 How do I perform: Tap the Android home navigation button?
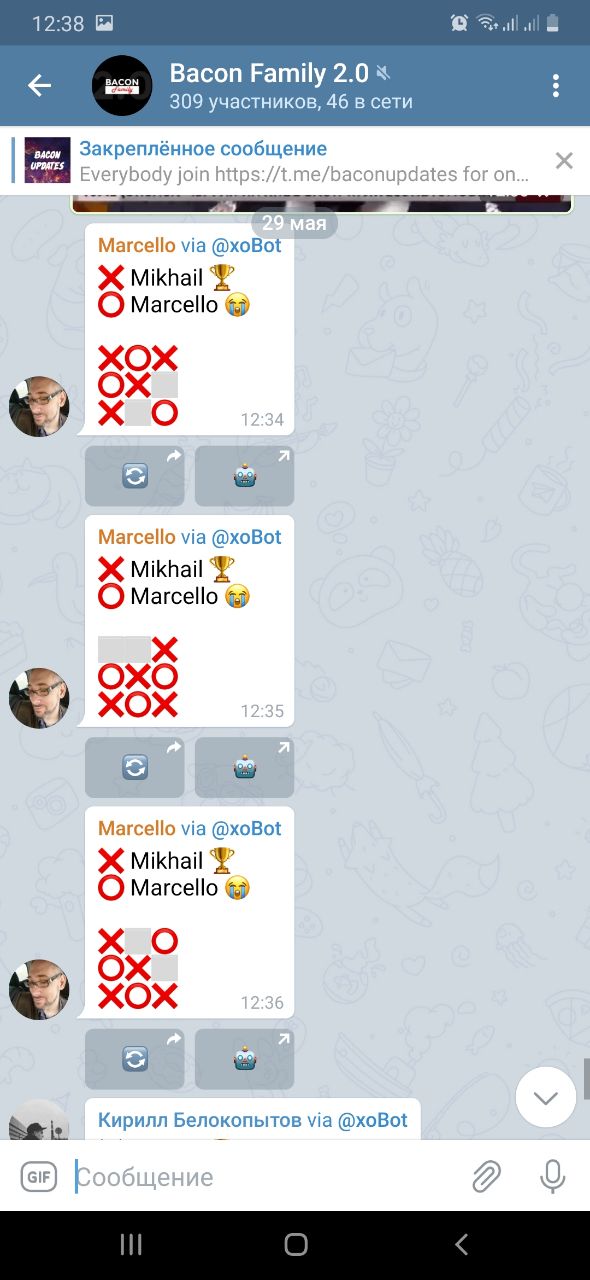coord(295,1244)
